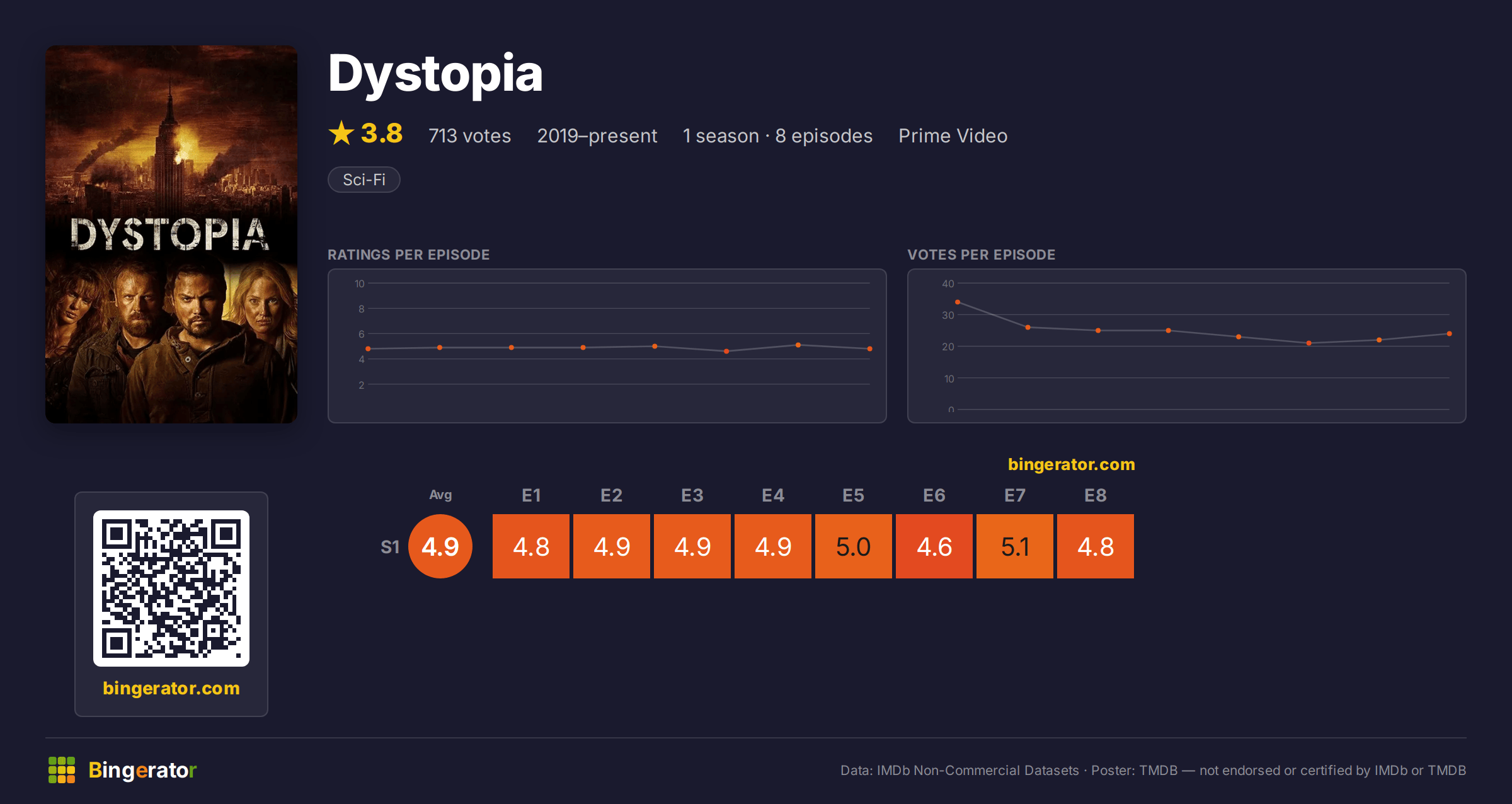Click first data point in votes chart
This screenshot has width=1512, height=804.
pyautogui.click(x=958, y=302)
